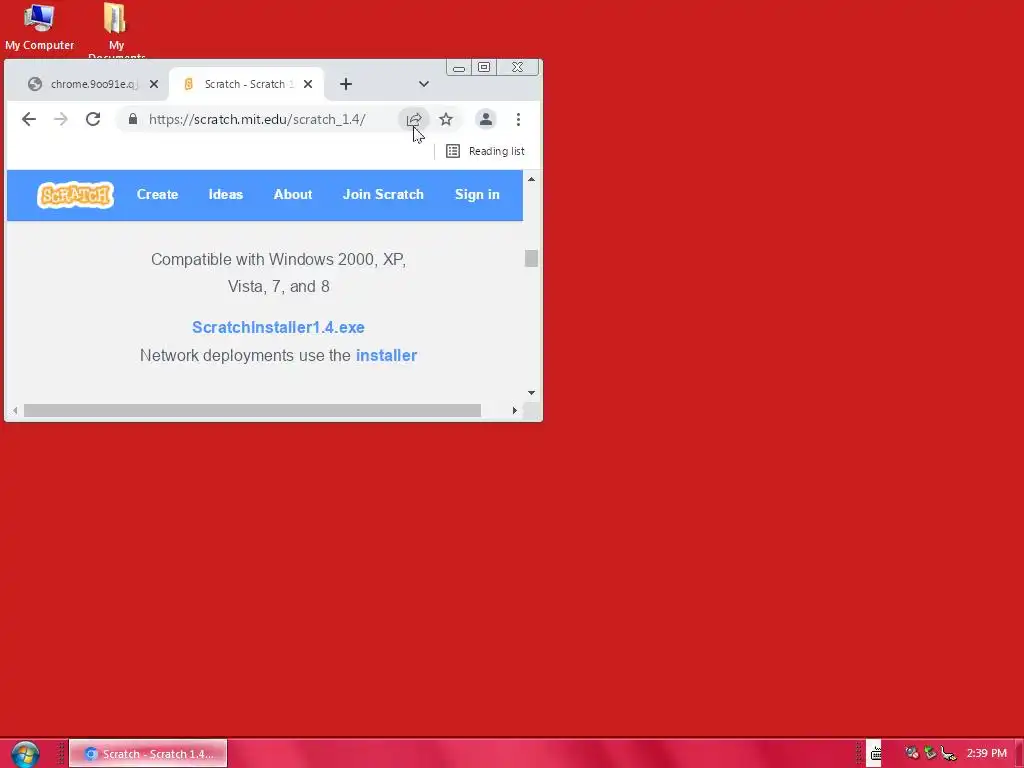Image resolution: width=1024 pixels, height=768 pixels.
Task: Open the Ideas menu item
Action: pos(226,195)
